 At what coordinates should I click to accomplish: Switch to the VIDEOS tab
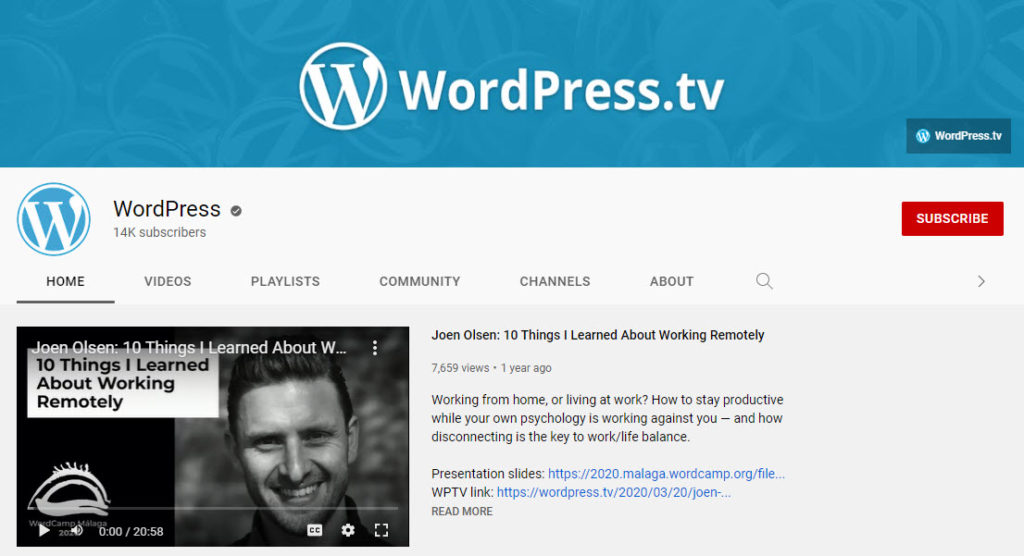point(168,281)
